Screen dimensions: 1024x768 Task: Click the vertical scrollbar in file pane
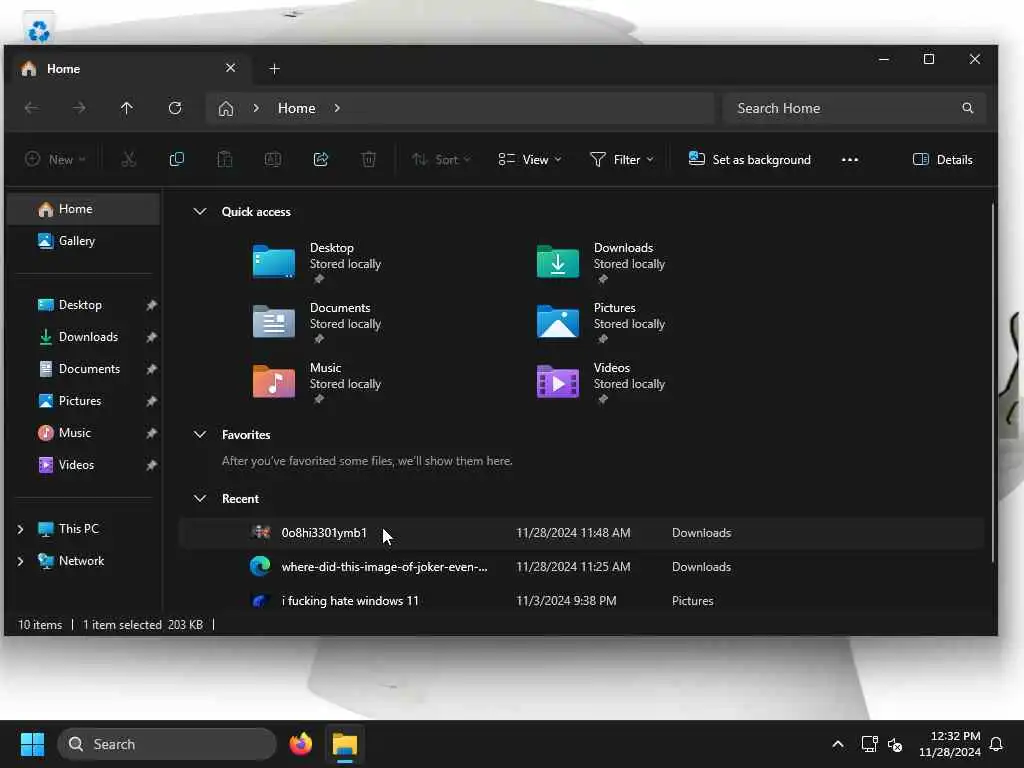tap(993, 382)
